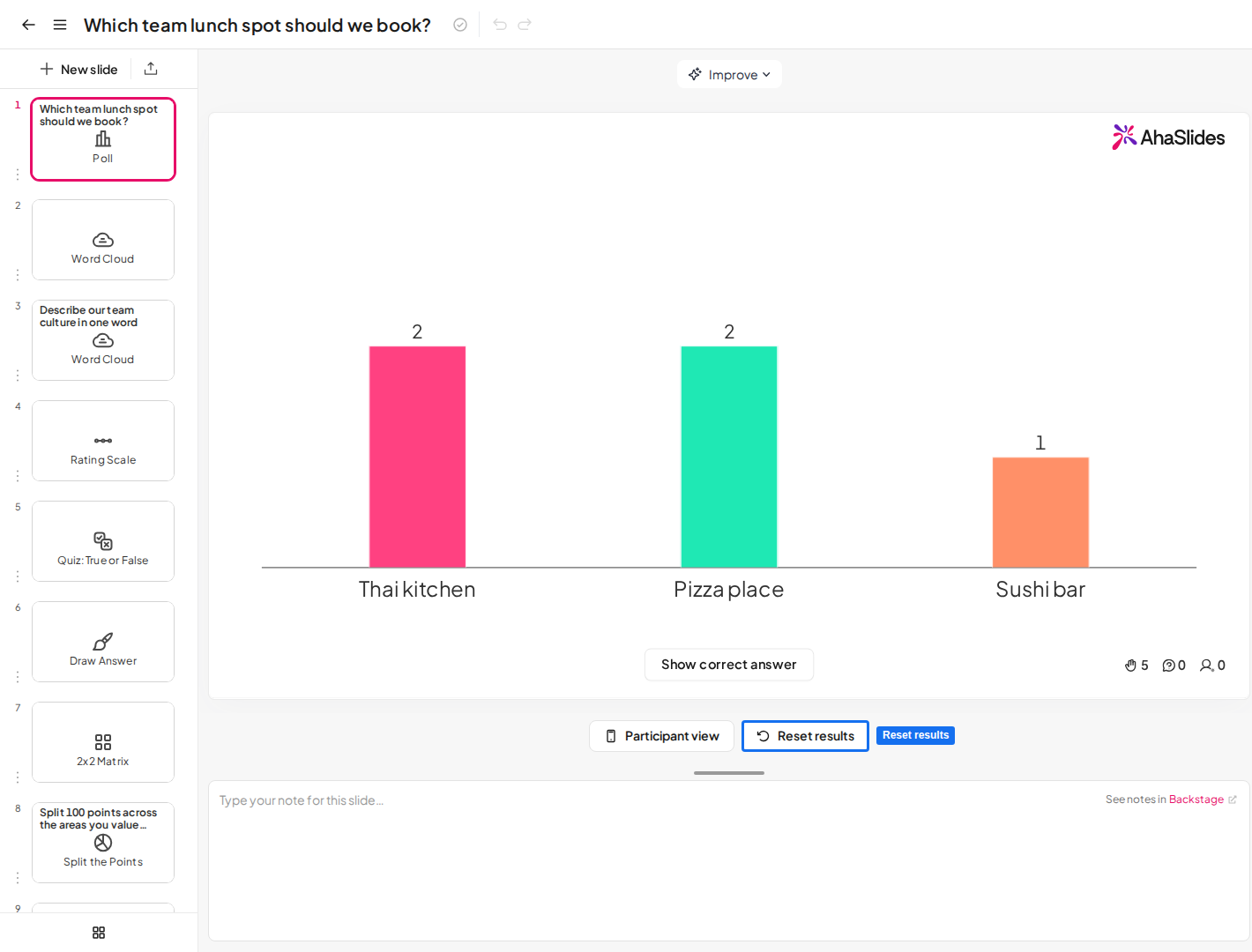Click the slide note input field
Screen dimensions: 1252x952
click(729, 860)
